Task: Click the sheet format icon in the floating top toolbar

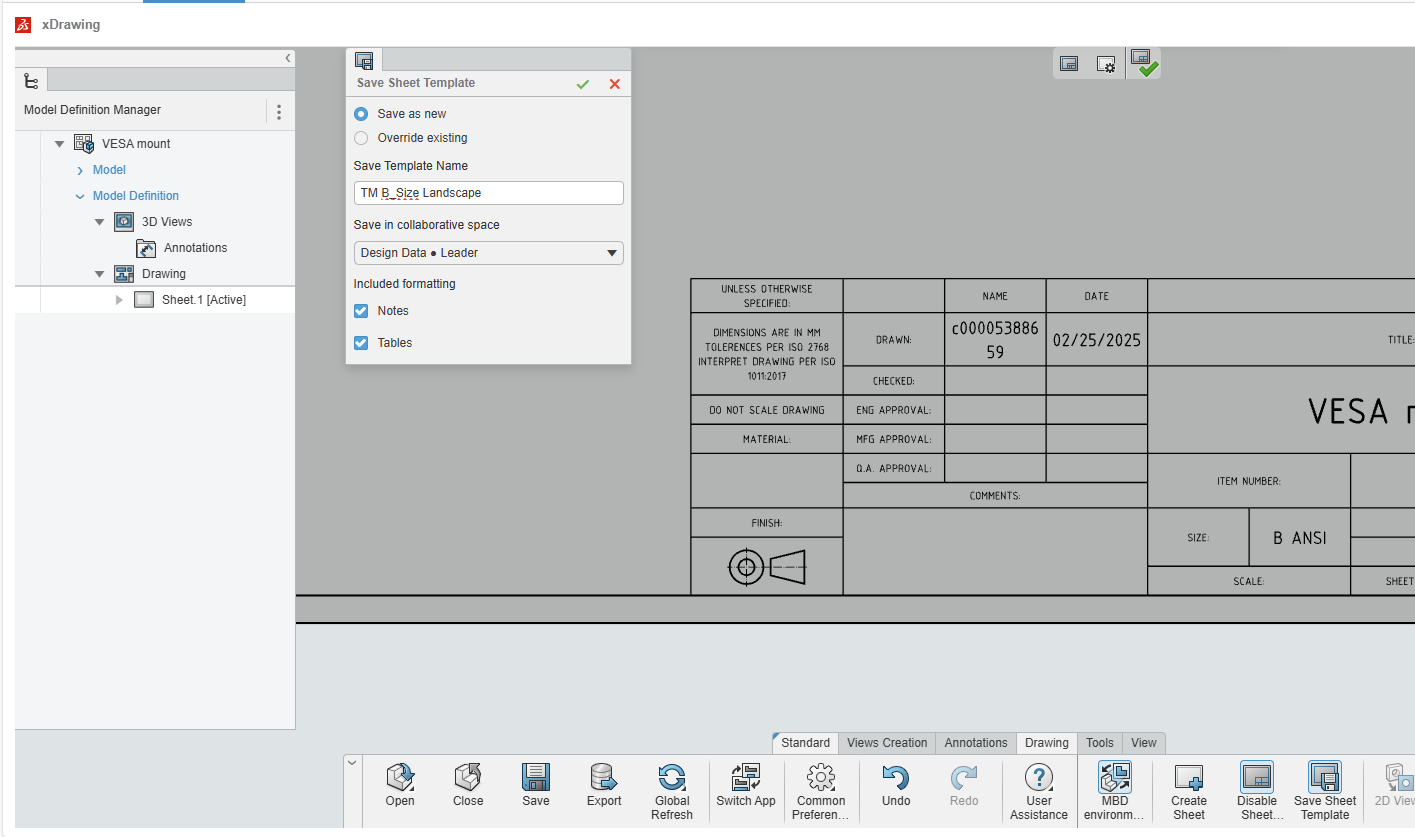Action: pyautogui.click(x=1069, y=64)
